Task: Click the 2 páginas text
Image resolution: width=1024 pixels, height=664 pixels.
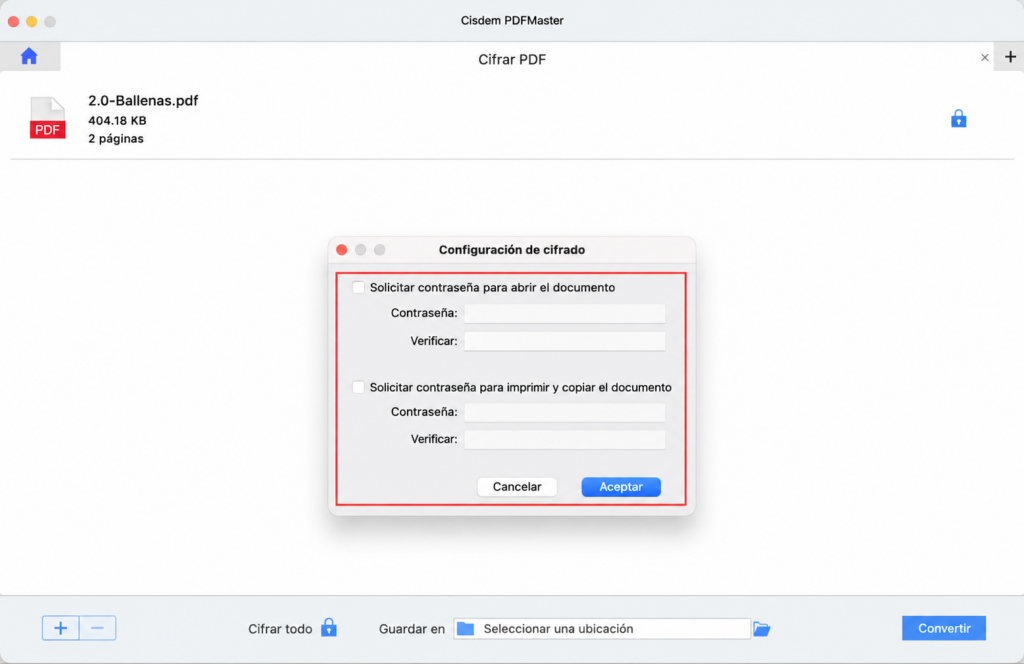Action: click(x=116, y=138)
